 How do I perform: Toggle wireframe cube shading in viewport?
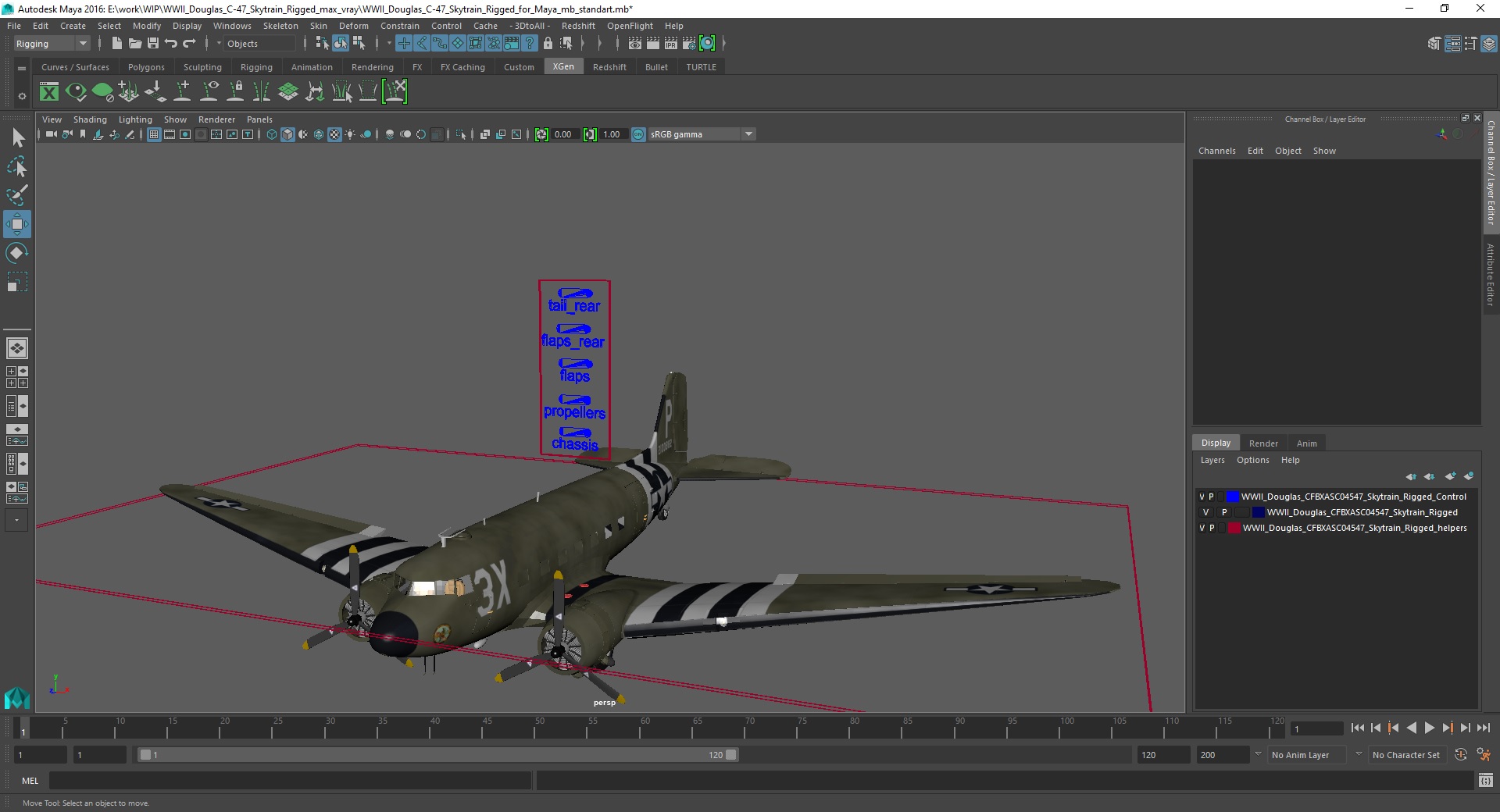point(272,134)
